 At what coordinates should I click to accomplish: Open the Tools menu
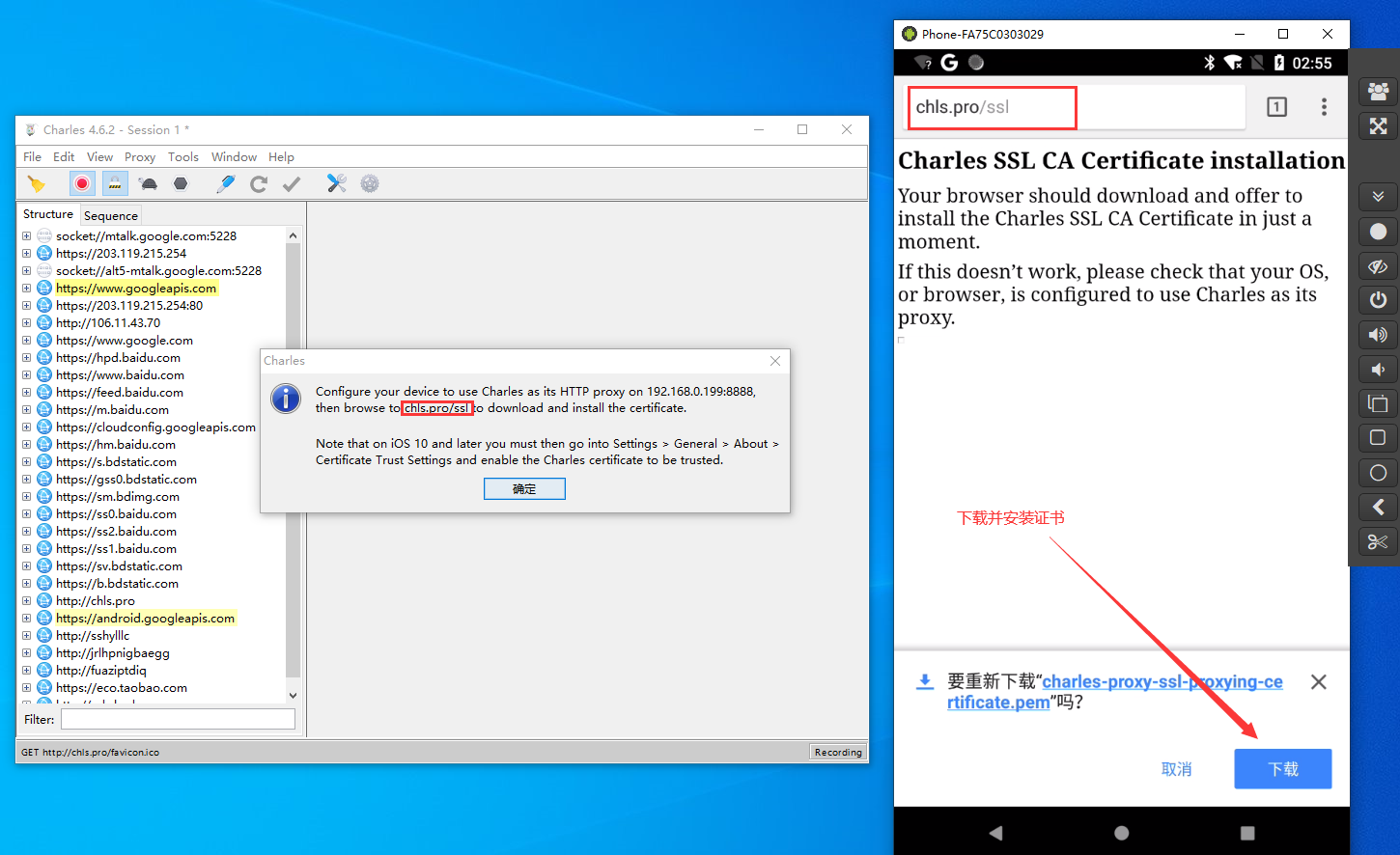[x=183, y=156]
